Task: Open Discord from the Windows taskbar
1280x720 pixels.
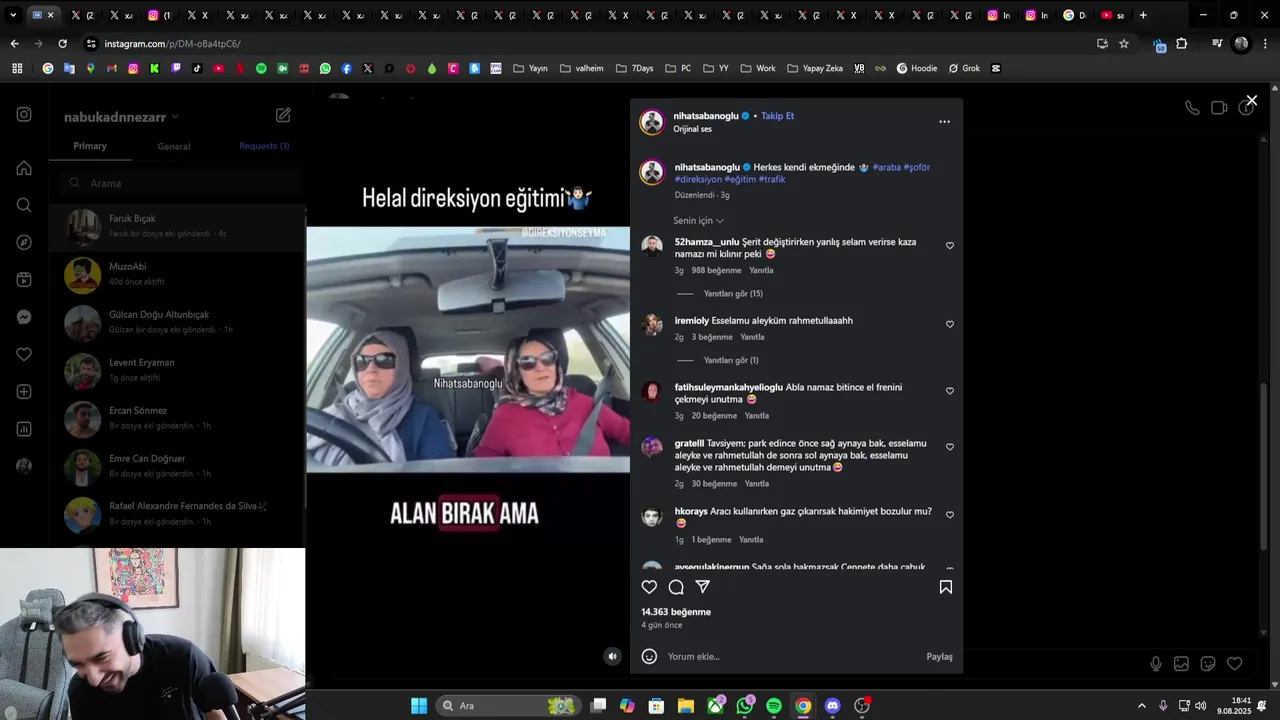Action: [x=832, y=706]
